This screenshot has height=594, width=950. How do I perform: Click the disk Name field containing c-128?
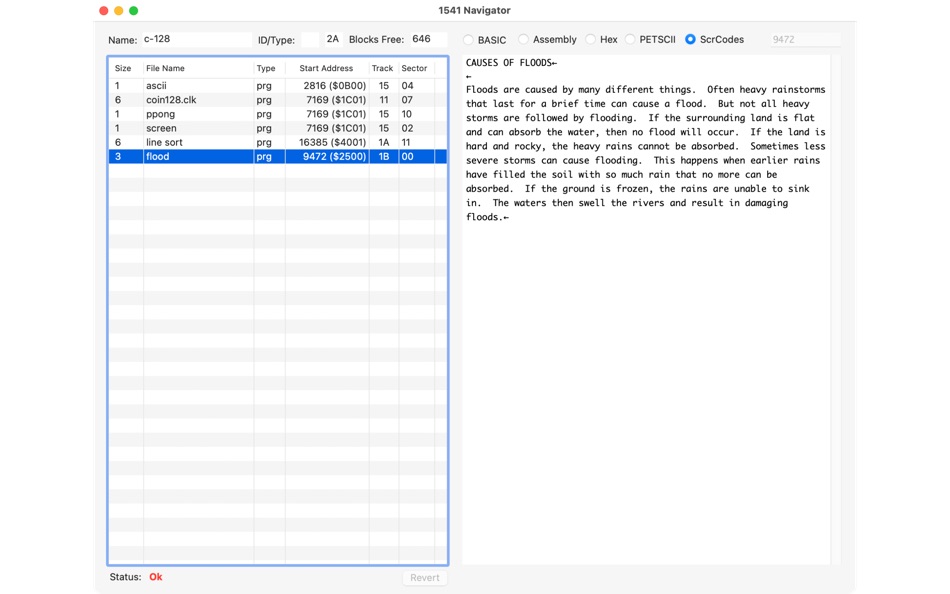coord(197,39)
